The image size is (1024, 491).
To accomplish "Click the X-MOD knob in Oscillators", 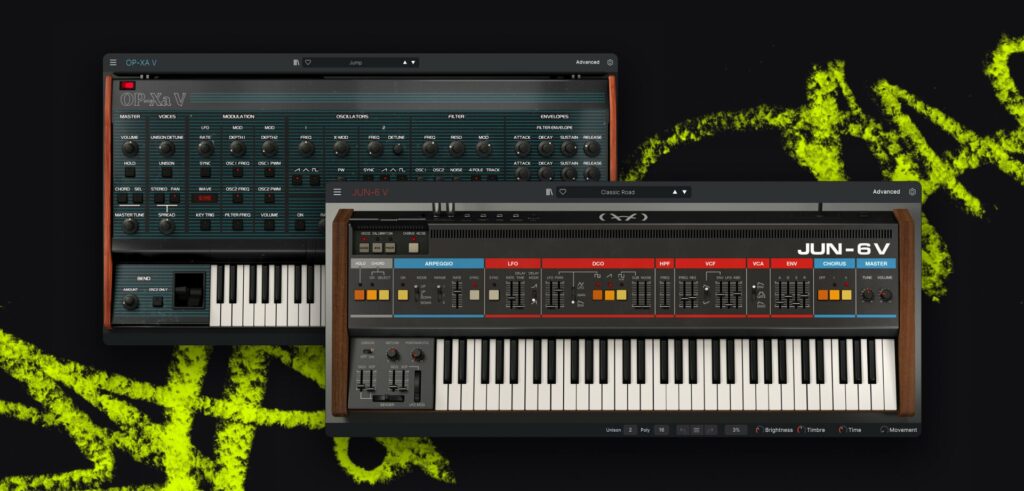I will pyautogui.click(x=341, y=148).
